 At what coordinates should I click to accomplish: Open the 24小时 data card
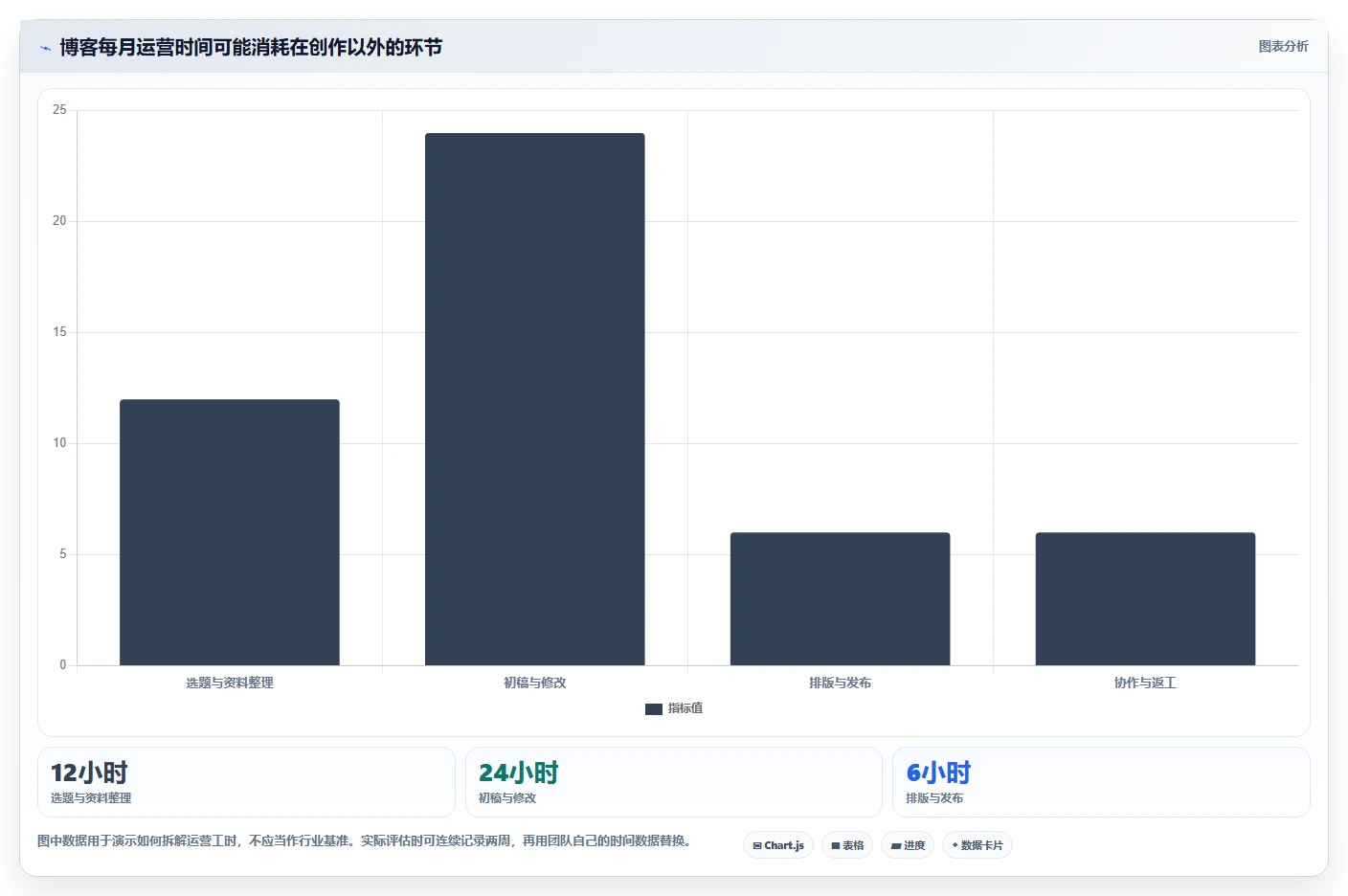point(674,782)
